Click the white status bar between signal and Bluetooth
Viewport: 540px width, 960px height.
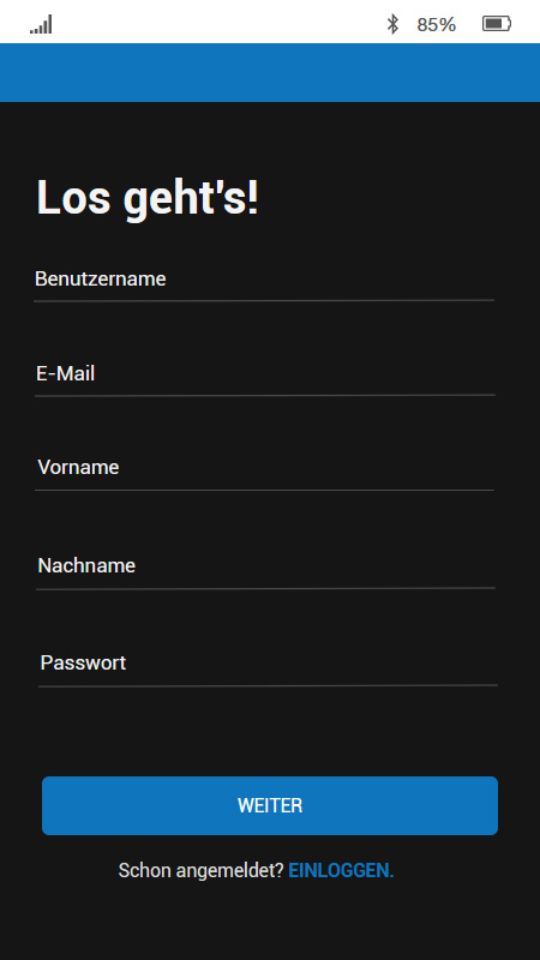point(219,24)
